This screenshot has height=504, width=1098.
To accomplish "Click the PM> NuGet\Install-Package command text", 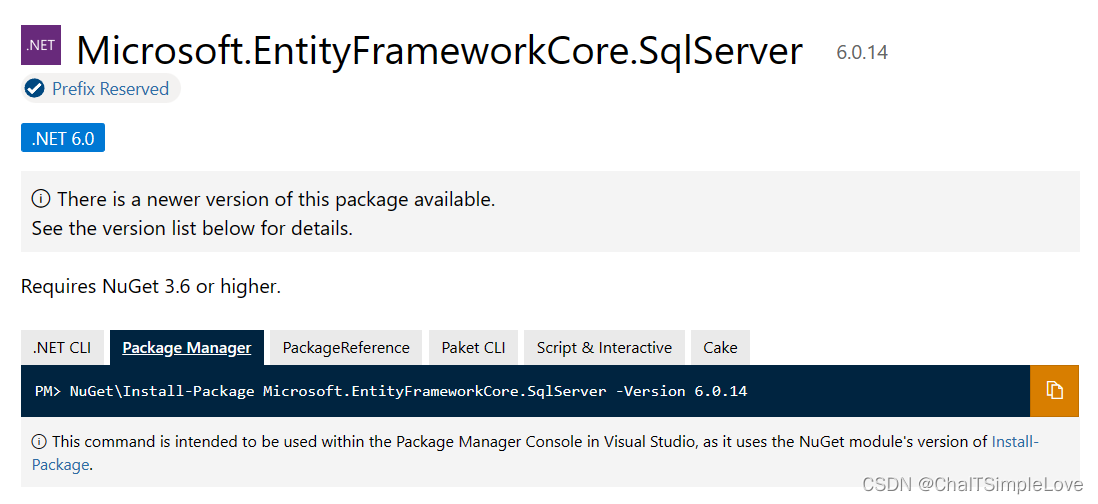I will pos(391,391).
